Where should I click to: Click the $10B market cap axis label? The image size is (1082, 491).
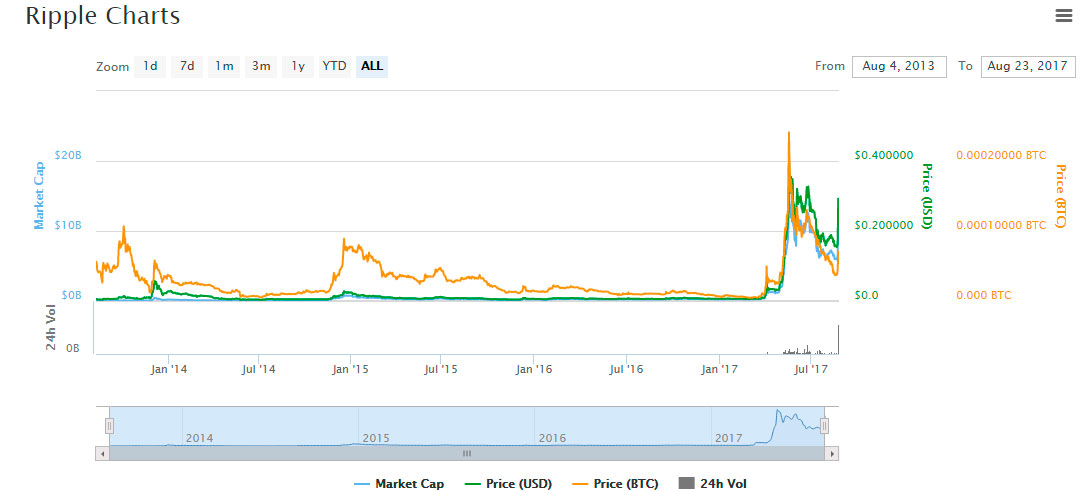pyautogui.click(x=68, y=226)
